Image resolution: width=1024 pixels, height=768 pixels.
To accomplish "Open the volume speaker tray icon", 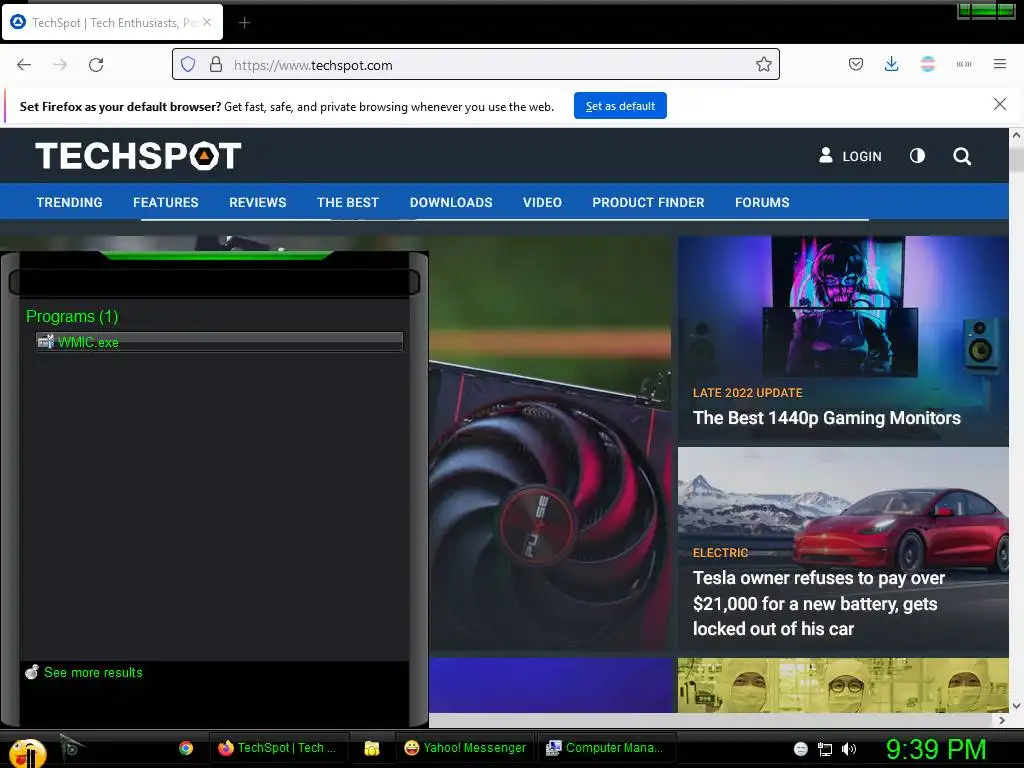I will click(849, 749).
